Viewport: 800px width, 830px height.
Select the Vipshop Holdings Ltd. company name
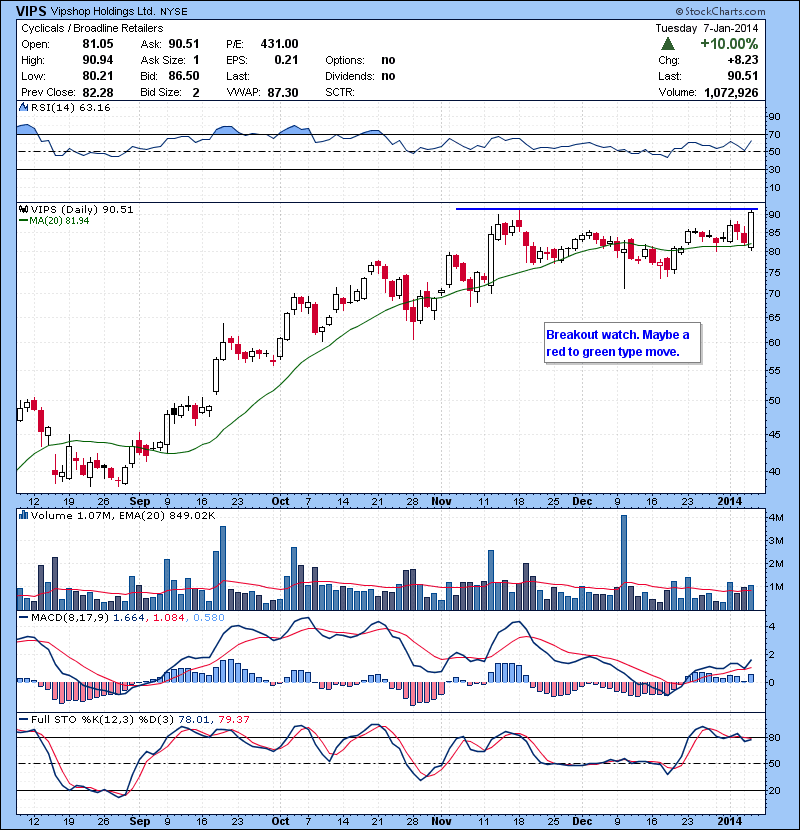[x=103, y=11]
